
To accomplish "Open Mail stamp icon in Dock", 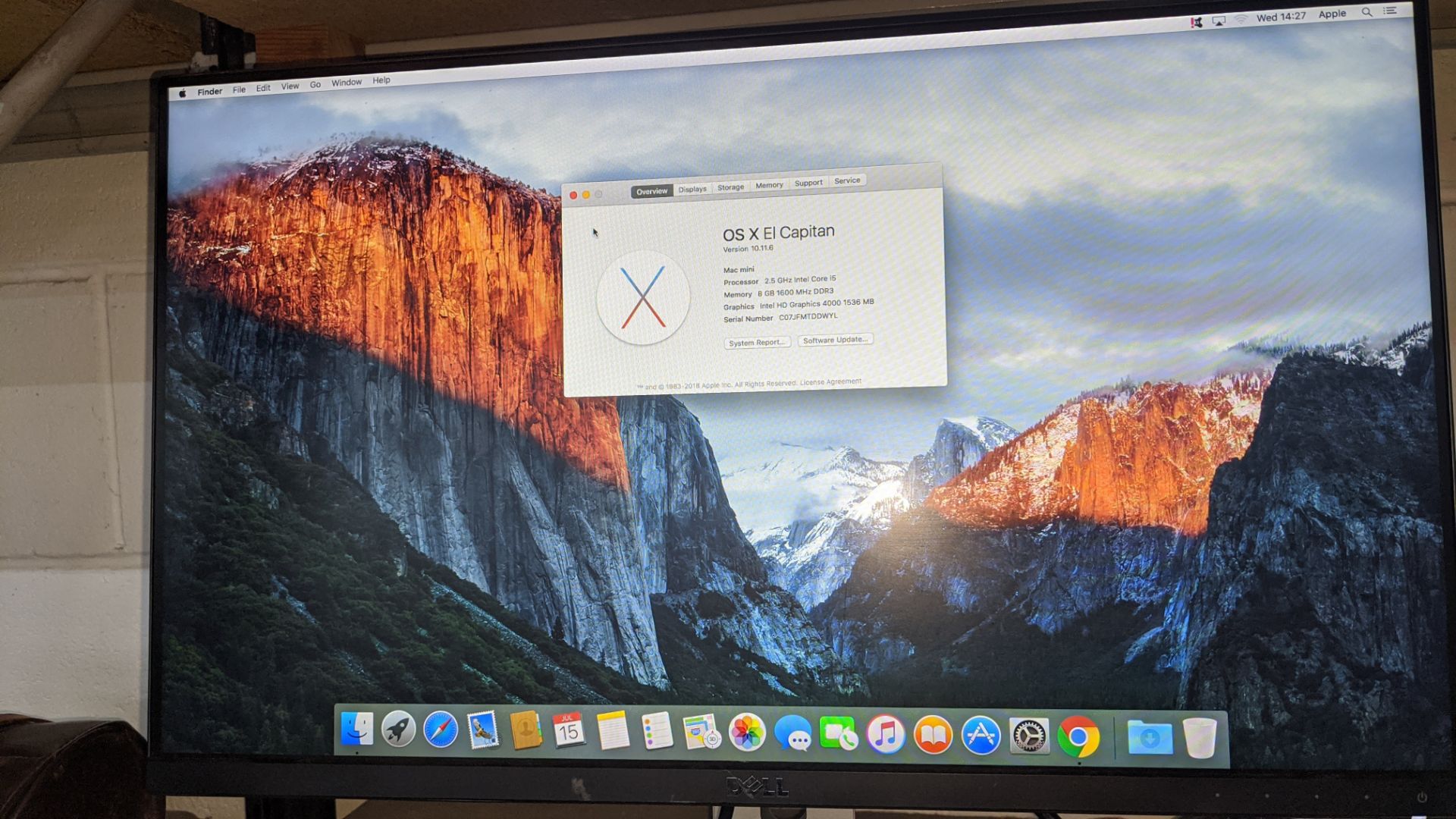I will 483,730.
